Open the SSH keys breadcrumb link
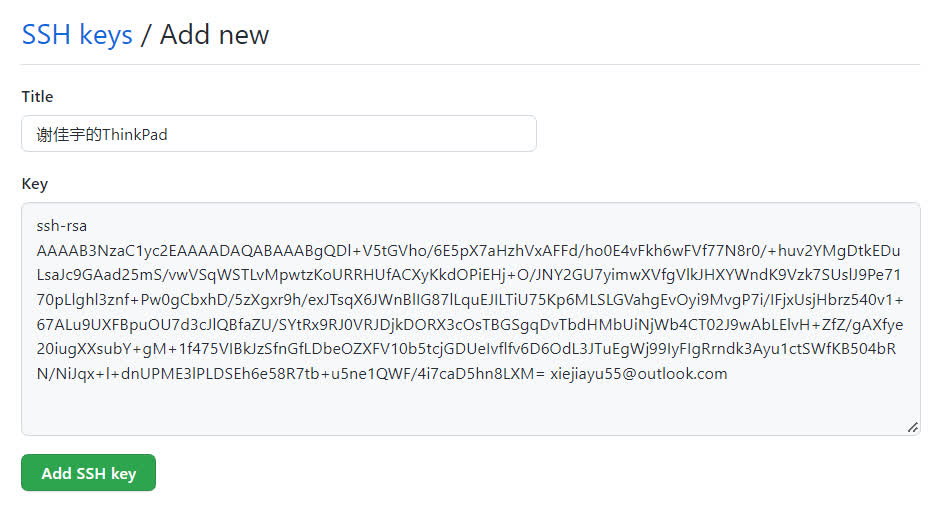945x514 pixels. coord(77,35)
